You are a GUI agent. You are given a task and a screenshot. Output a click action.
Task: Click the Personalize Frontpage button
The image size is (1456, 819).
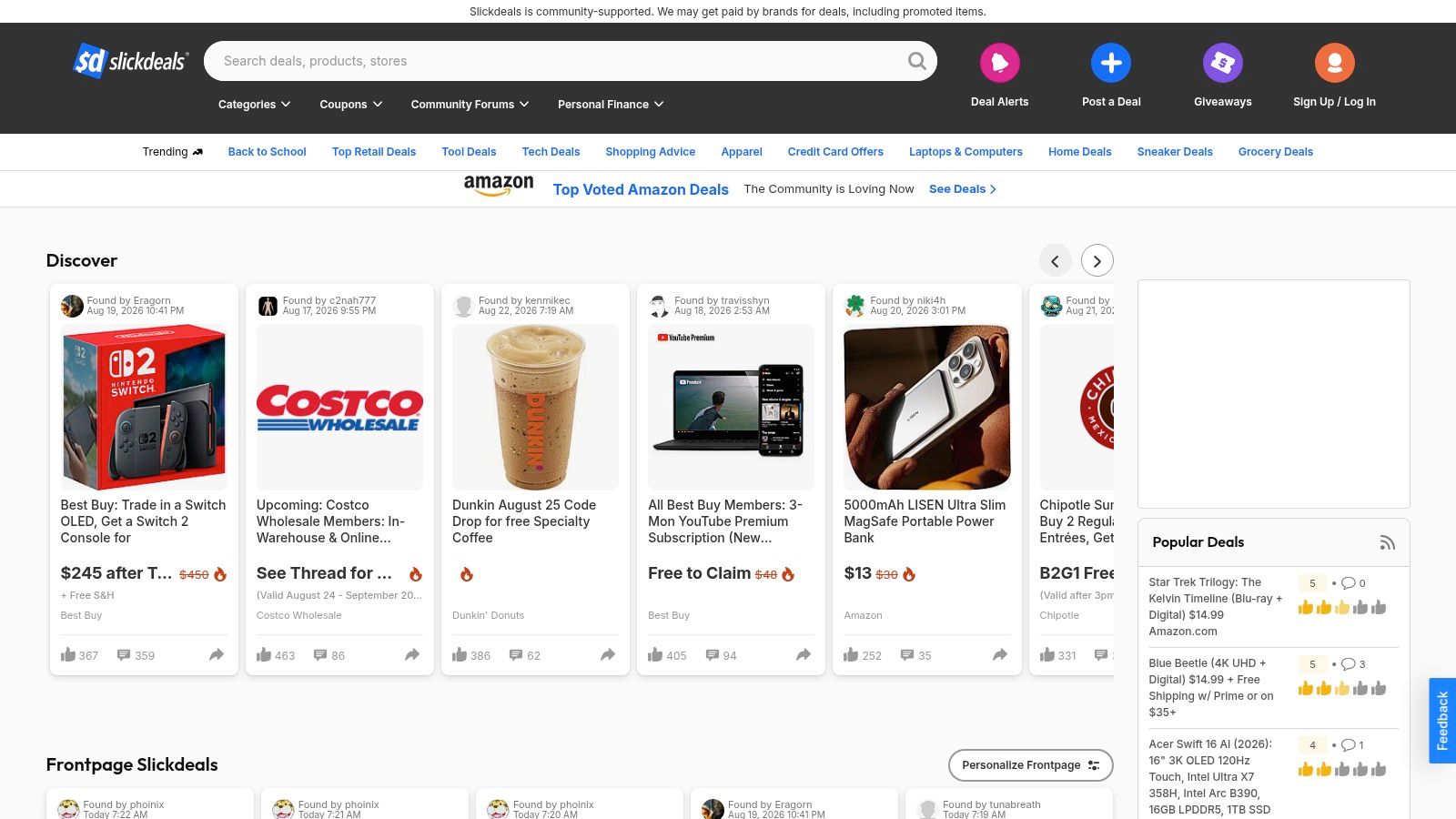[1030, 765]
